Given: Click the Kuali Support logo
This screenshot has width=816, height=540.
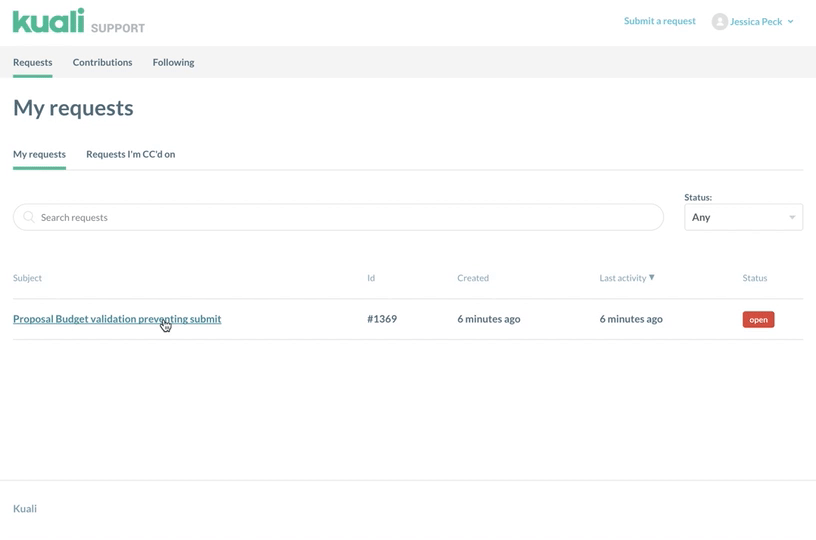Looking at the screenshot, I should pyautogui.click(x=79, y=21).
